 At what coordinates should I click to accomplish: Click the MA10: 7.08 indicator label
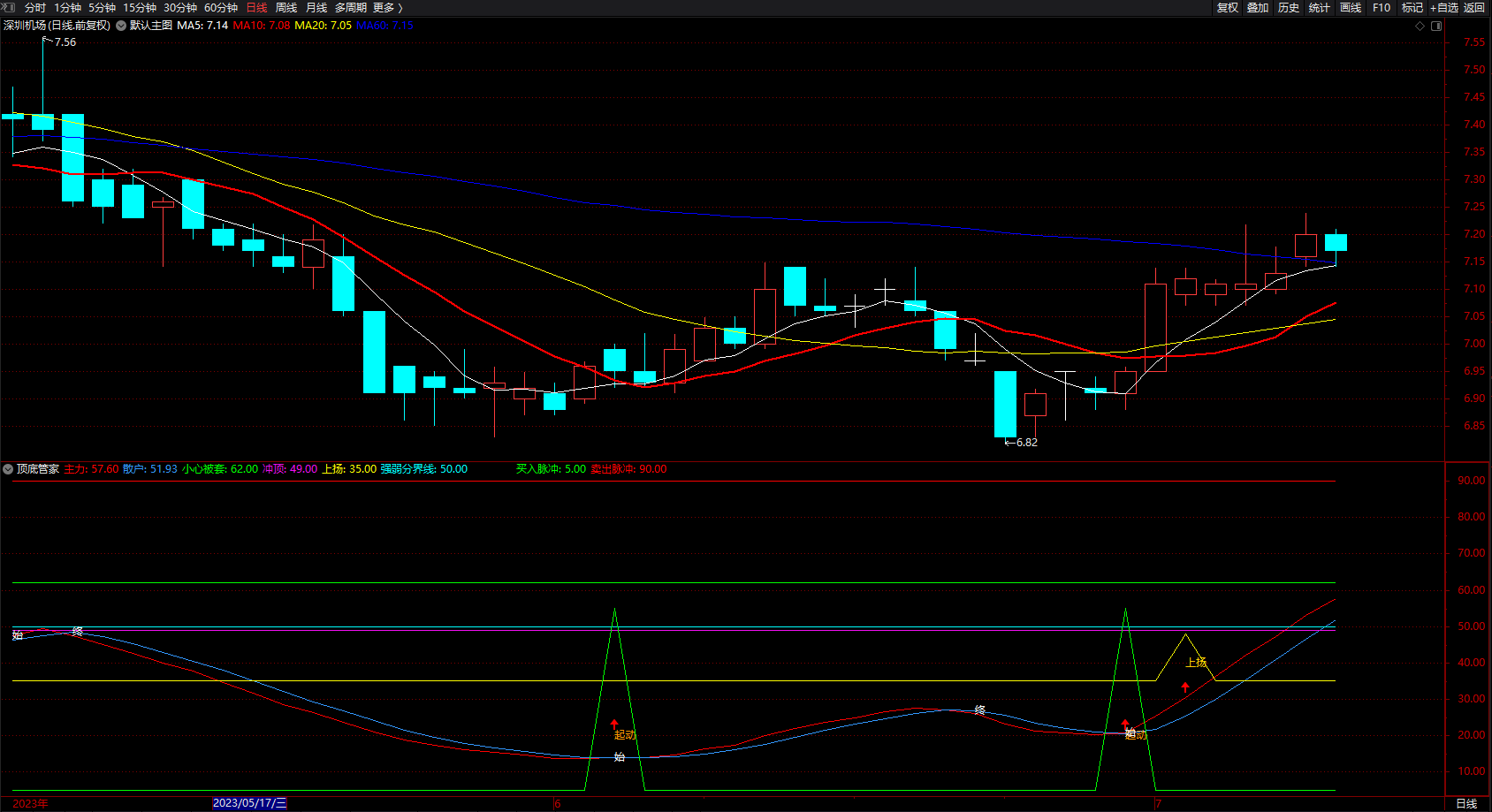click(x=262, y=26)
